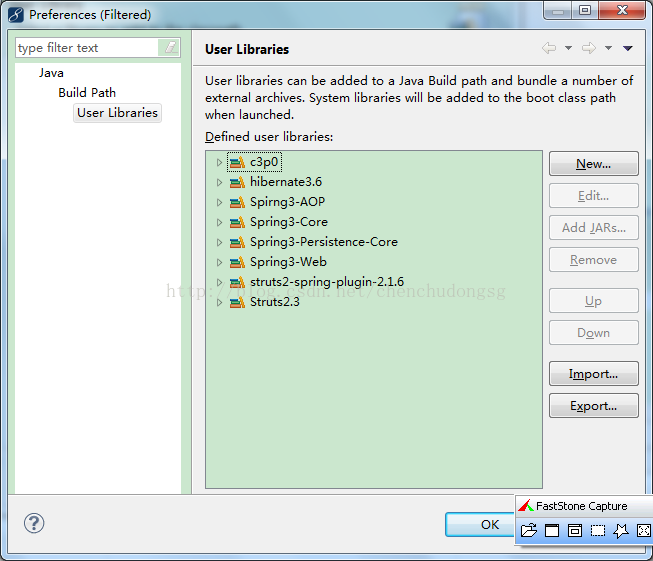
Task: Select the struts2-spring-plugin-2.1.6 label
Action: pyautogui.click(x=327, y=282)
